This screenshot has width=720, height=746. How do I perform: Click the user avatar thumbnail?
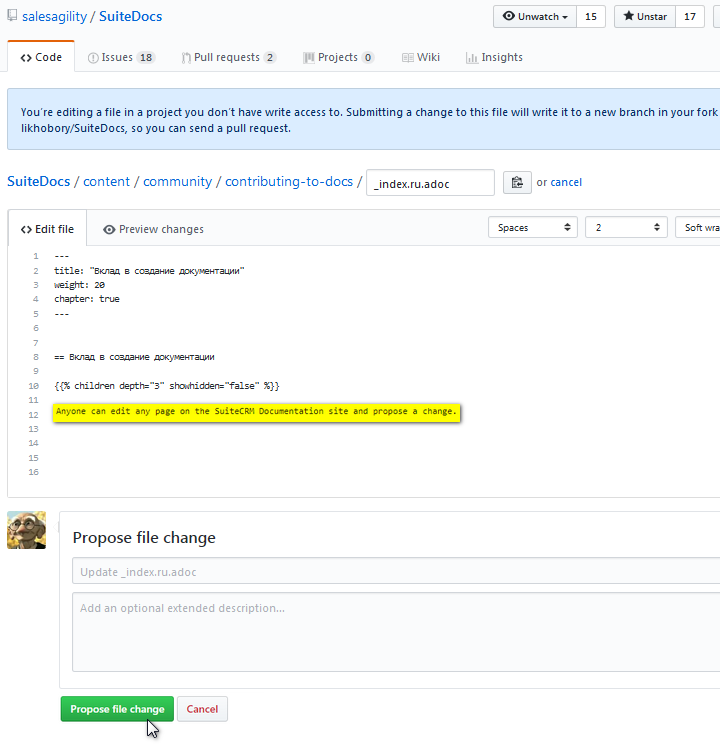(x=26, y=530)
